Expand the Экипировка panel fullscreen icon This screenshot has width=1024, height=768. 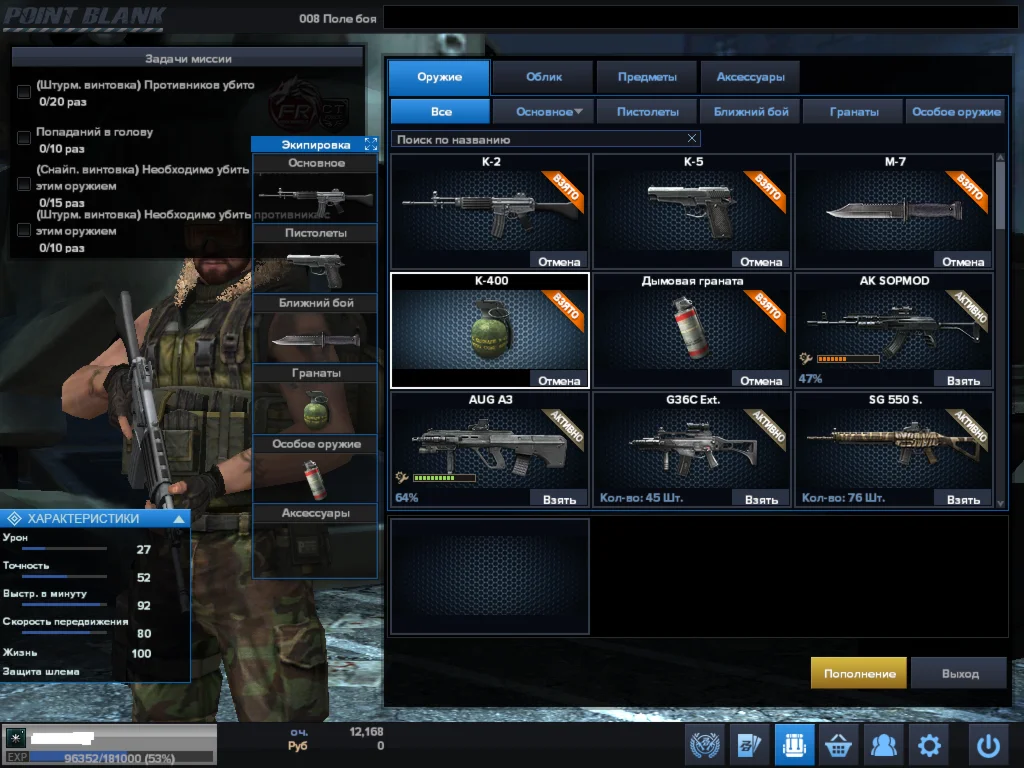point(370,144)
